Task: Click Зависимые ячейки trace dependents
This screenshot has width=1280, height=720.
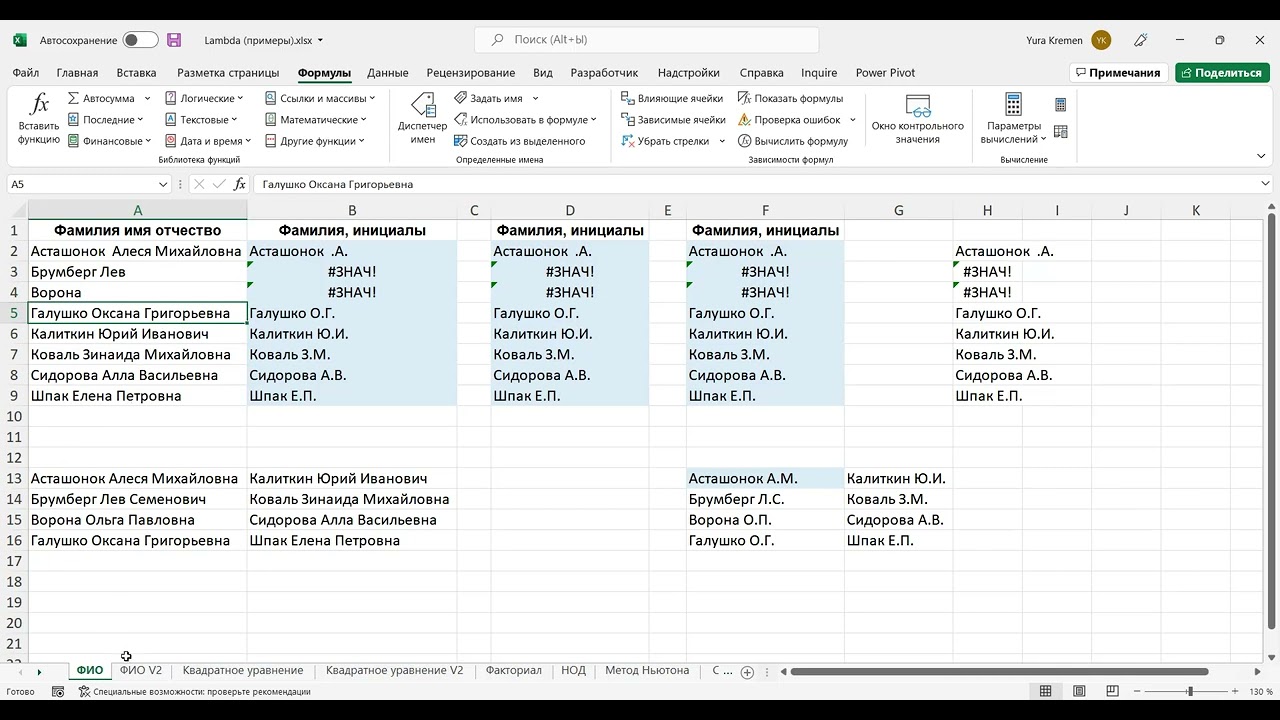Action: point(673,120)
